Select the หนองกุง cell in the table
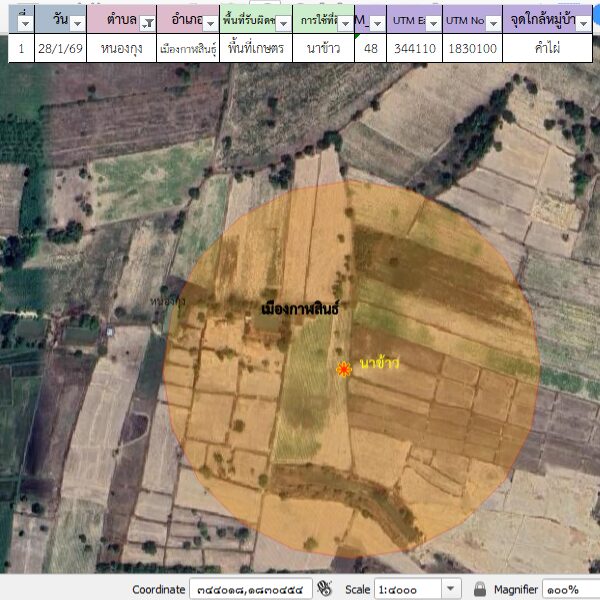The height and width of the screenshot is (600, 600). click(121, 48)
